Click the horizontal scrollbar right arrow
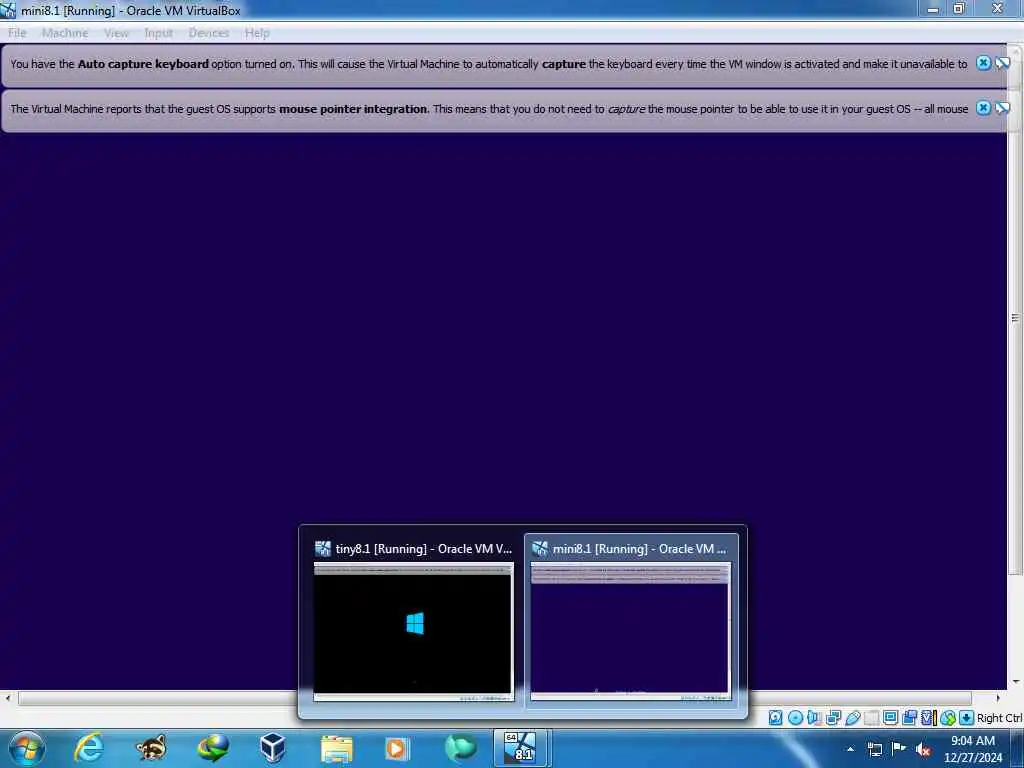 click(x=998, y=698)
